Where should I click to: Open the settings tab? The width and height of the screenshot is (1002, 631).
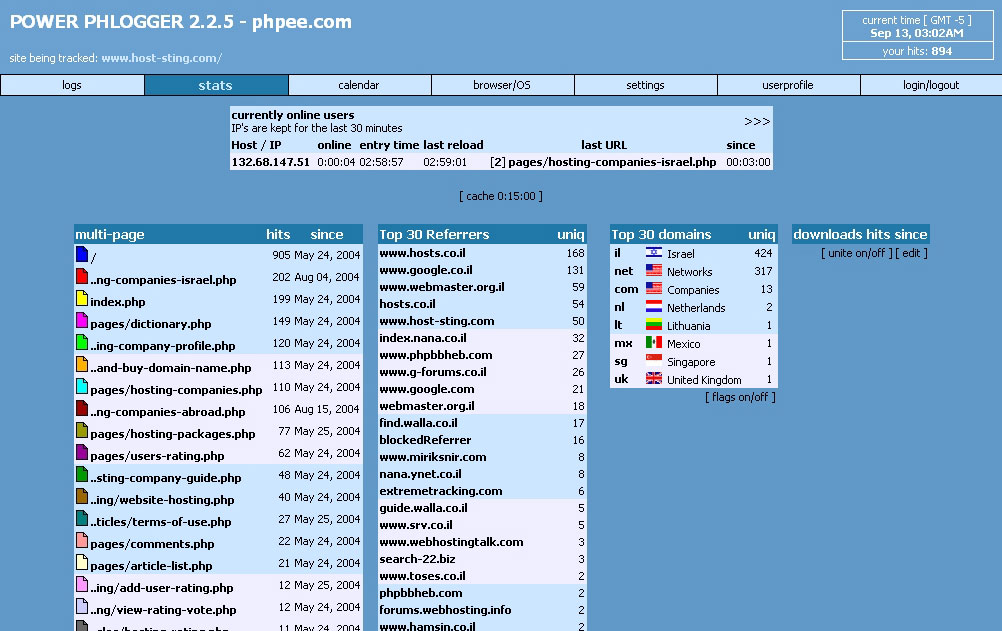[645, 85]
